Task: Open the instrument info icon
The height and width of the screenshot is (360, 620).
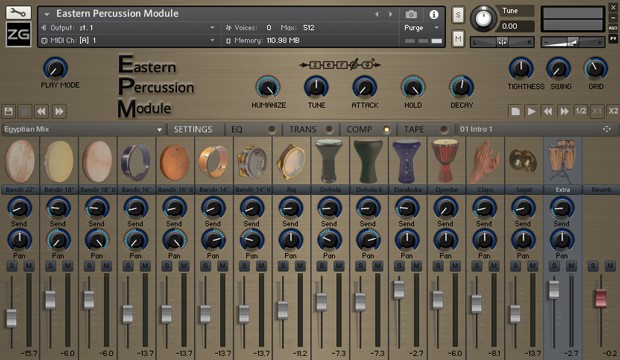Action: coord(434,15)
